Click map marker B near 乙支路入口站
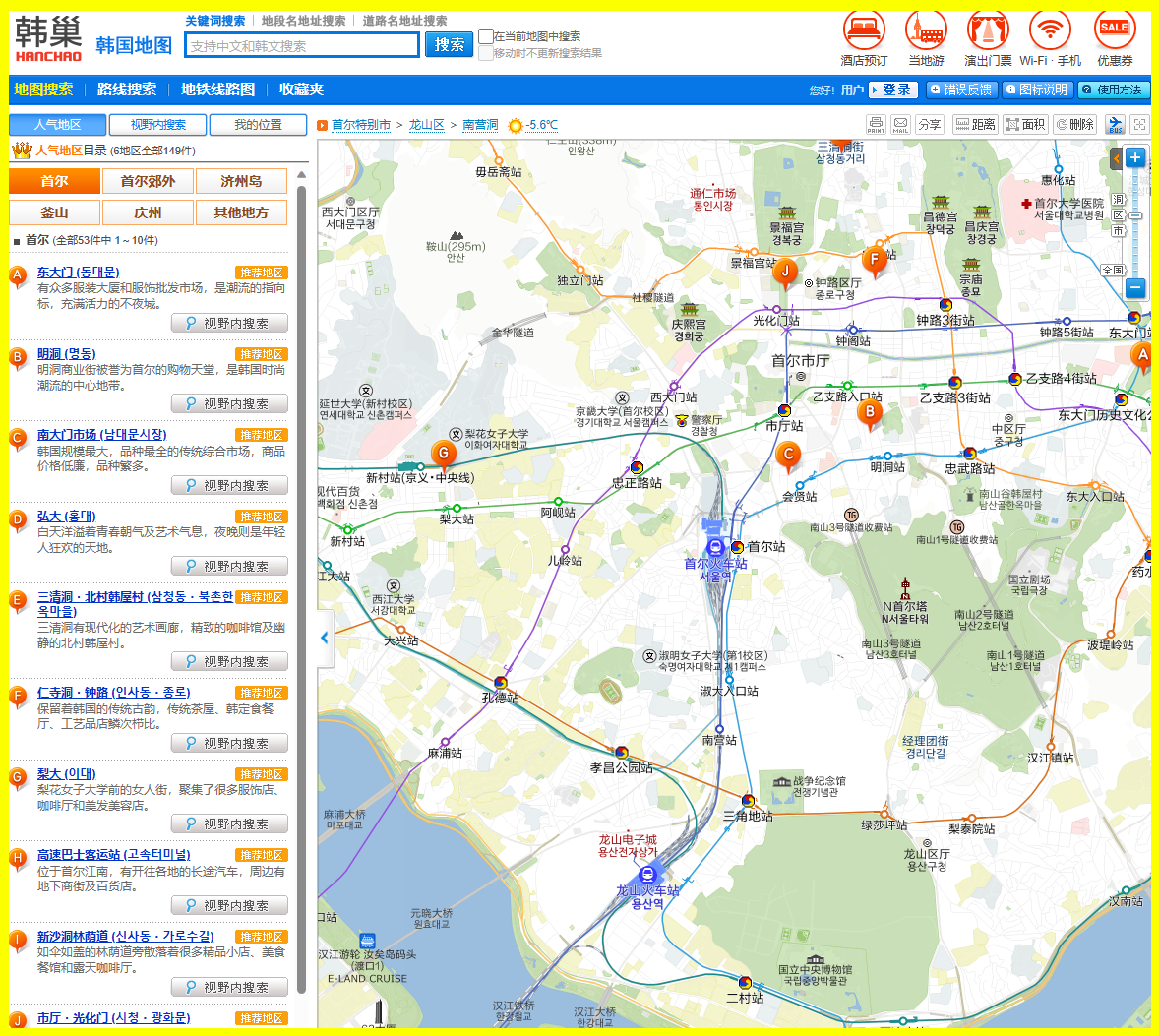This screenshot has height=1036, width=1159. pyautogui.click(x=870, y=415)
